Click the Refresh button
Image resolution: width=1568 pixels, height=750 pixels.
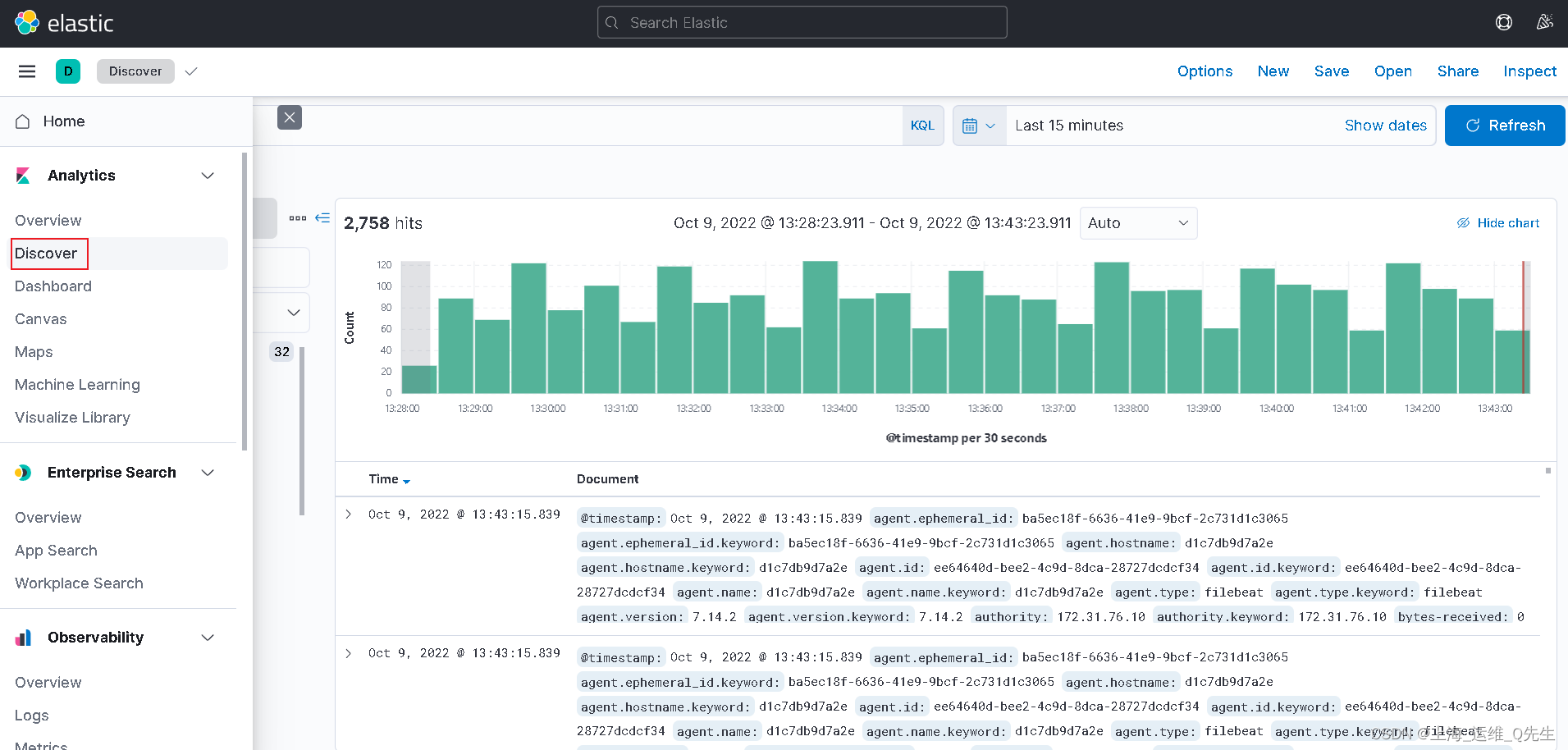1505,126
